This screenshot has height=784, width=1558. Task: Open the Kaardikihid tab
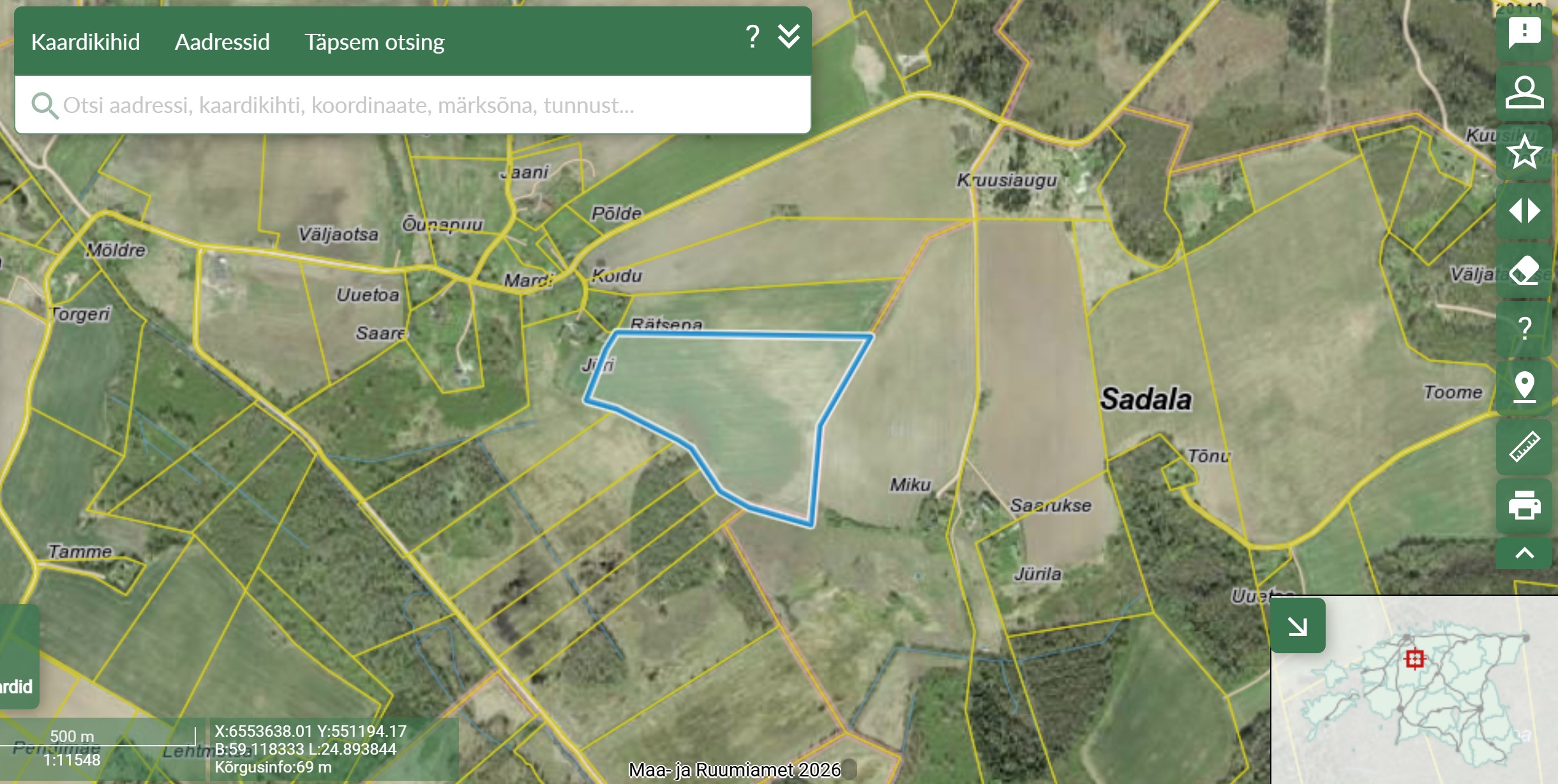pyautogui.click(x=86, y=42)
